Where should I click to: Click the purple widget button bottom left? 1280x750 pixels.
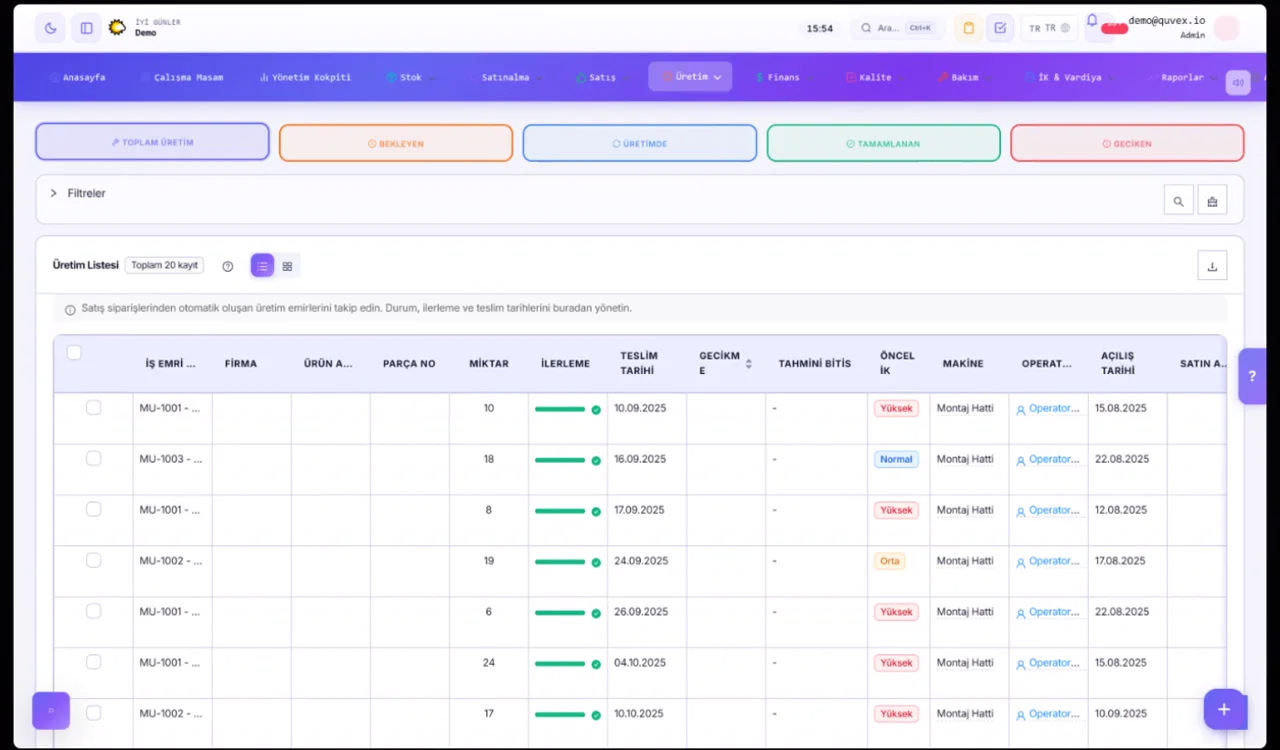pyautogui.click(x=51, y=710)
